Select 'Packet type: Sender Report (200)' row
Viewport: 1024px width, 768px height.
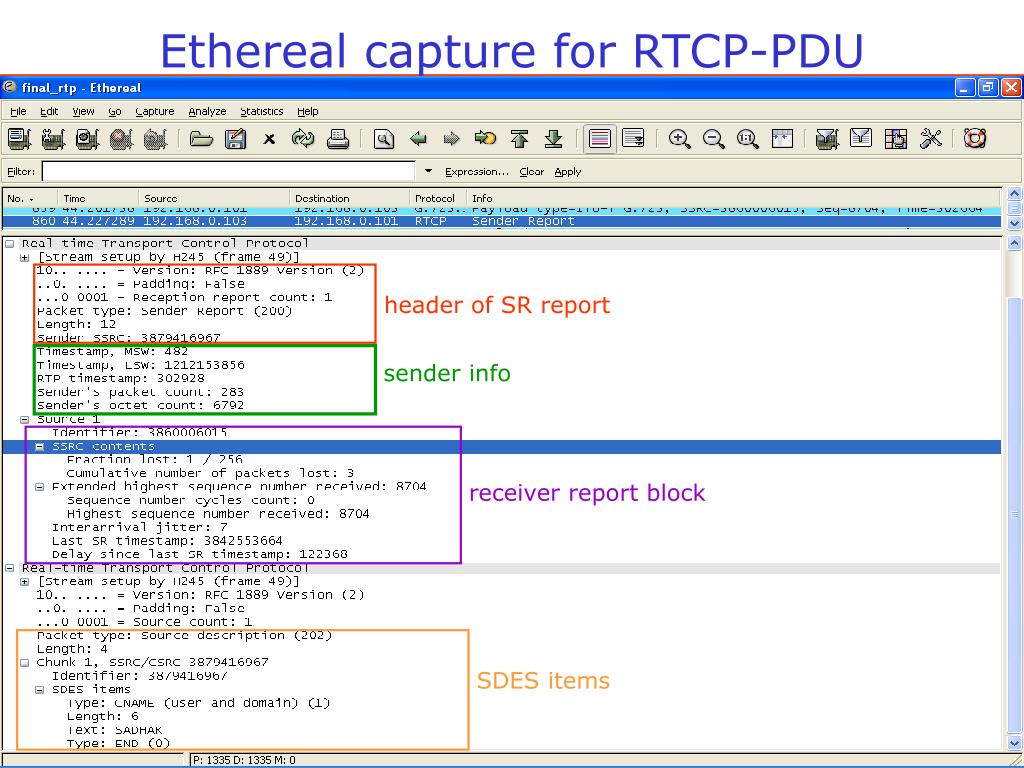[165, 311]
